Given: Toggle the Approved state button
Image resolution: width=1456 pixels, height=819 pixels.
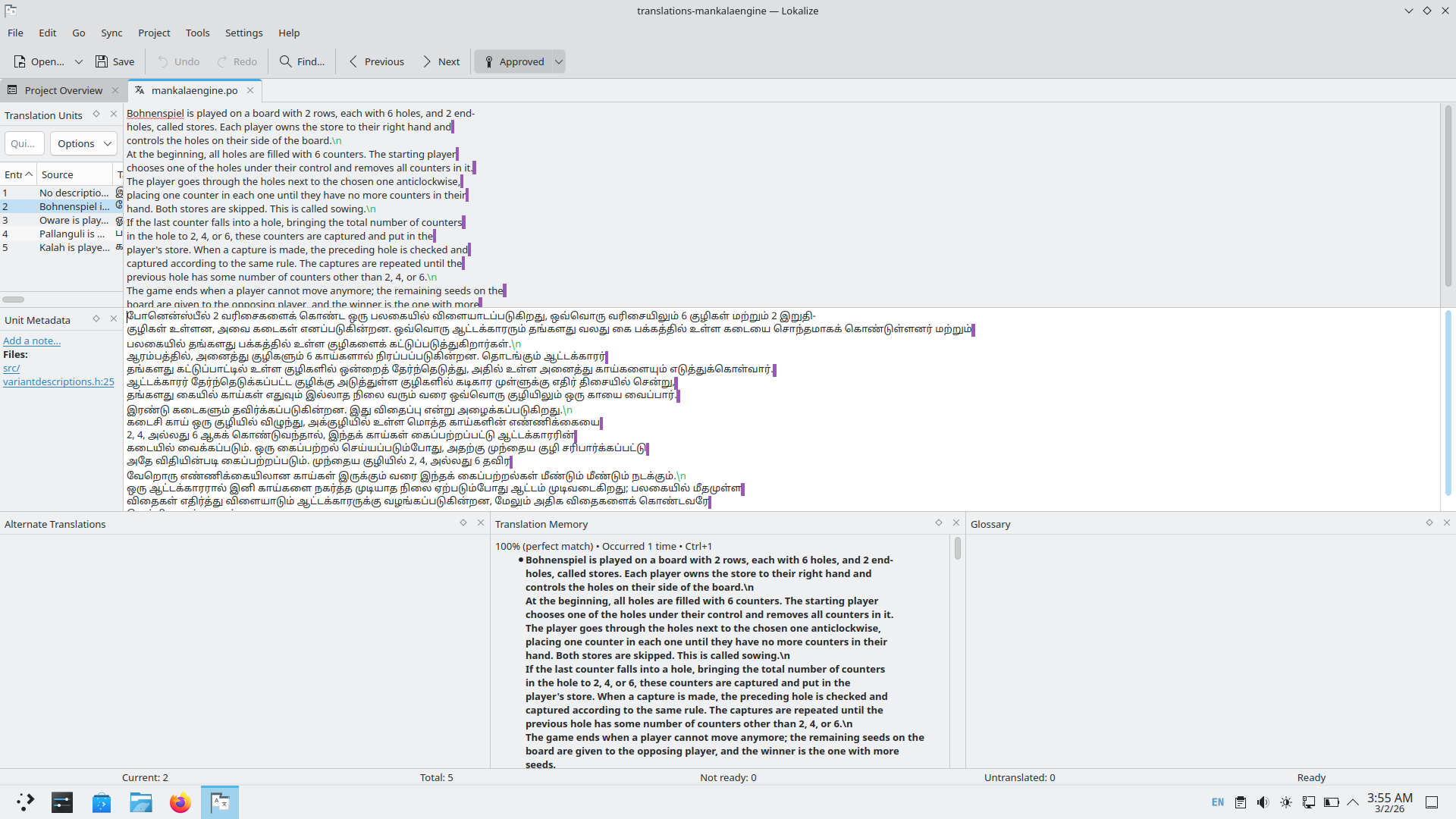Looking at the screenshot, I should click(514, 61).
